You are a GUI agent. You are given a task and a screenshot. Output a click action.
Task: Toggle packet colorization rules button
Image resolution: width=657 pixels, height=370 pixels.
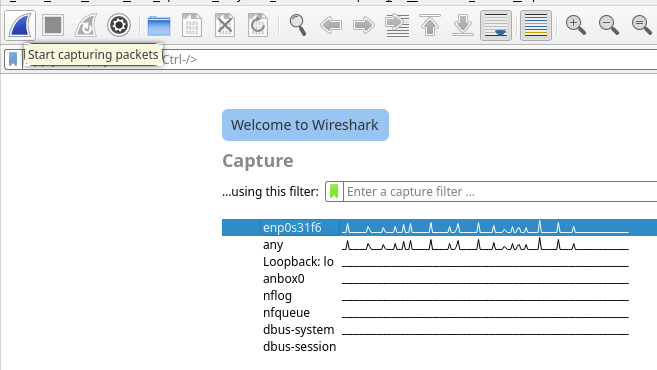(x=536, y=25)
